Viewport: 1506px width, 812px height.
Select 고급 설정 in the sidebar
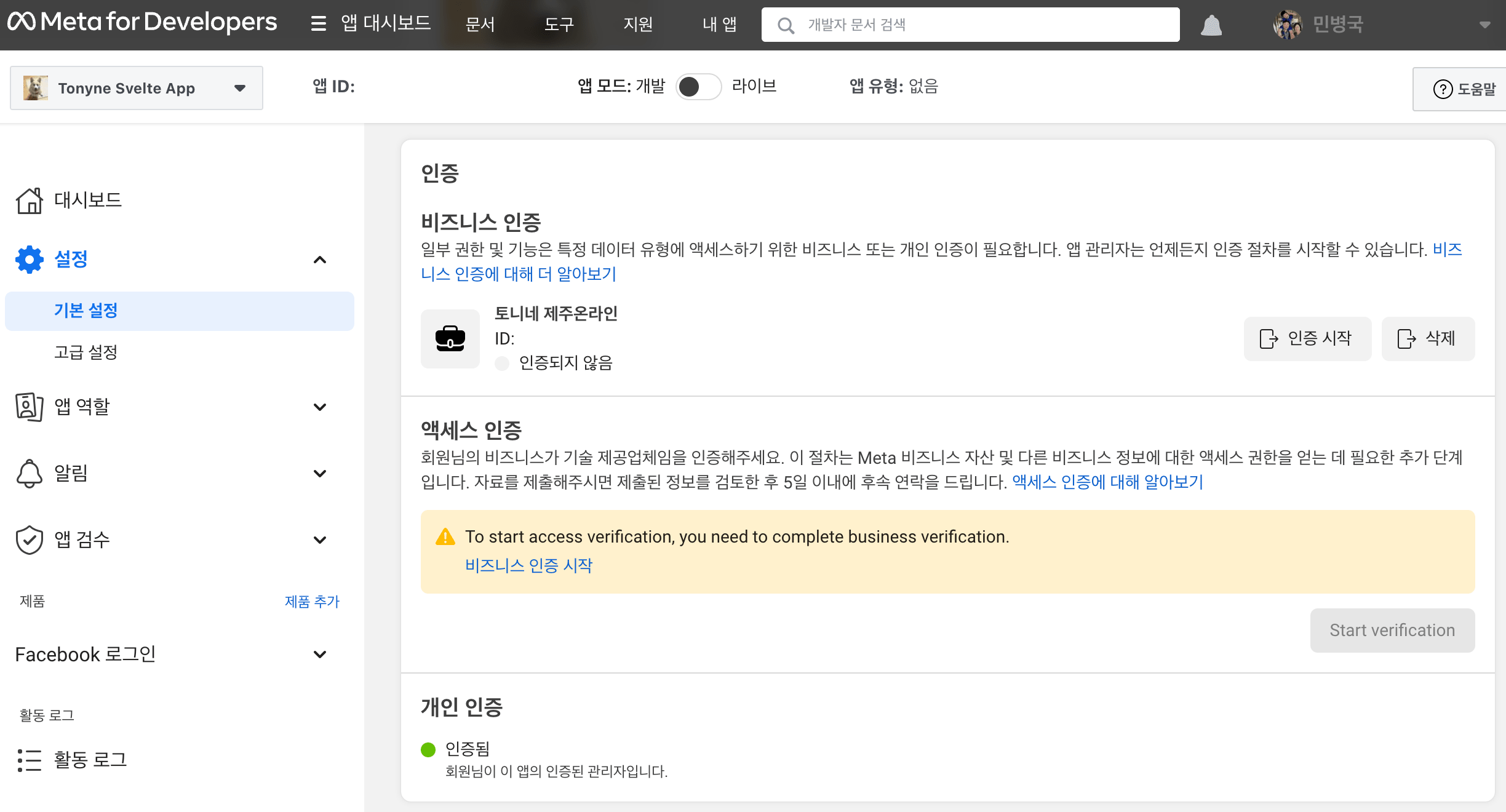(x=86, y=352)
